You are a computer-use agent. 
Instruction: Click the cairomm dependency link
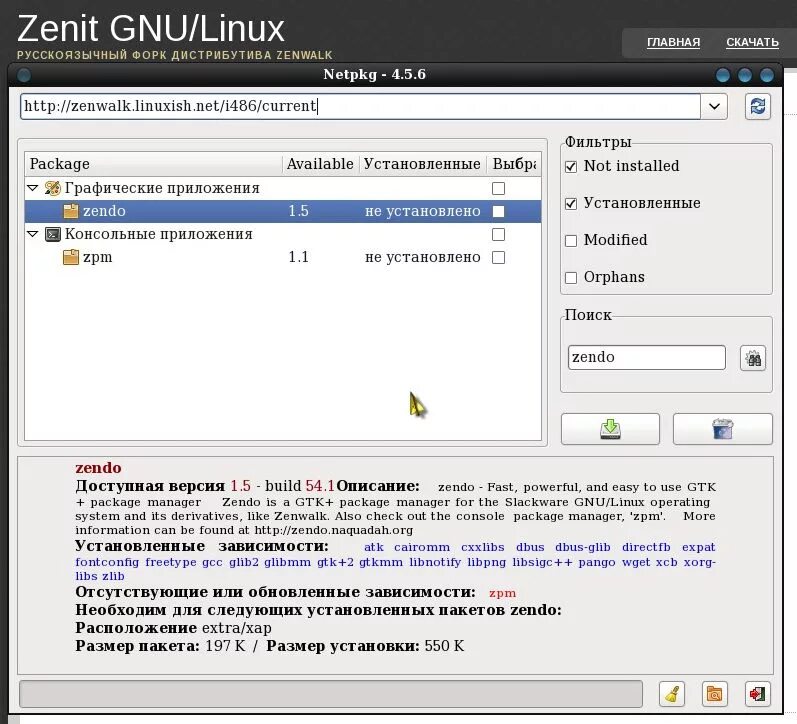[x=422, y=548]
